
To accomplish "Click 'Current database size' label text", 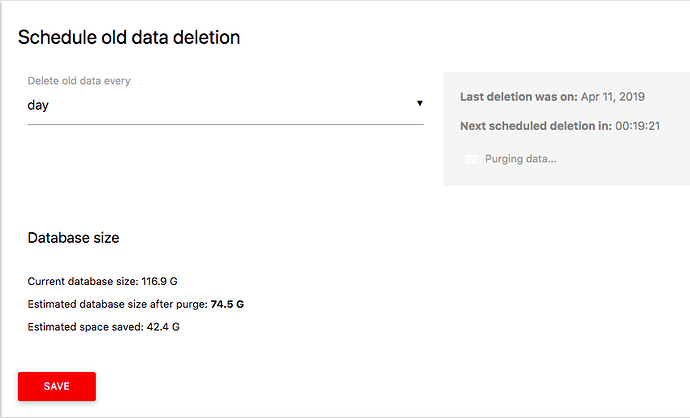I will pos(83,281).
